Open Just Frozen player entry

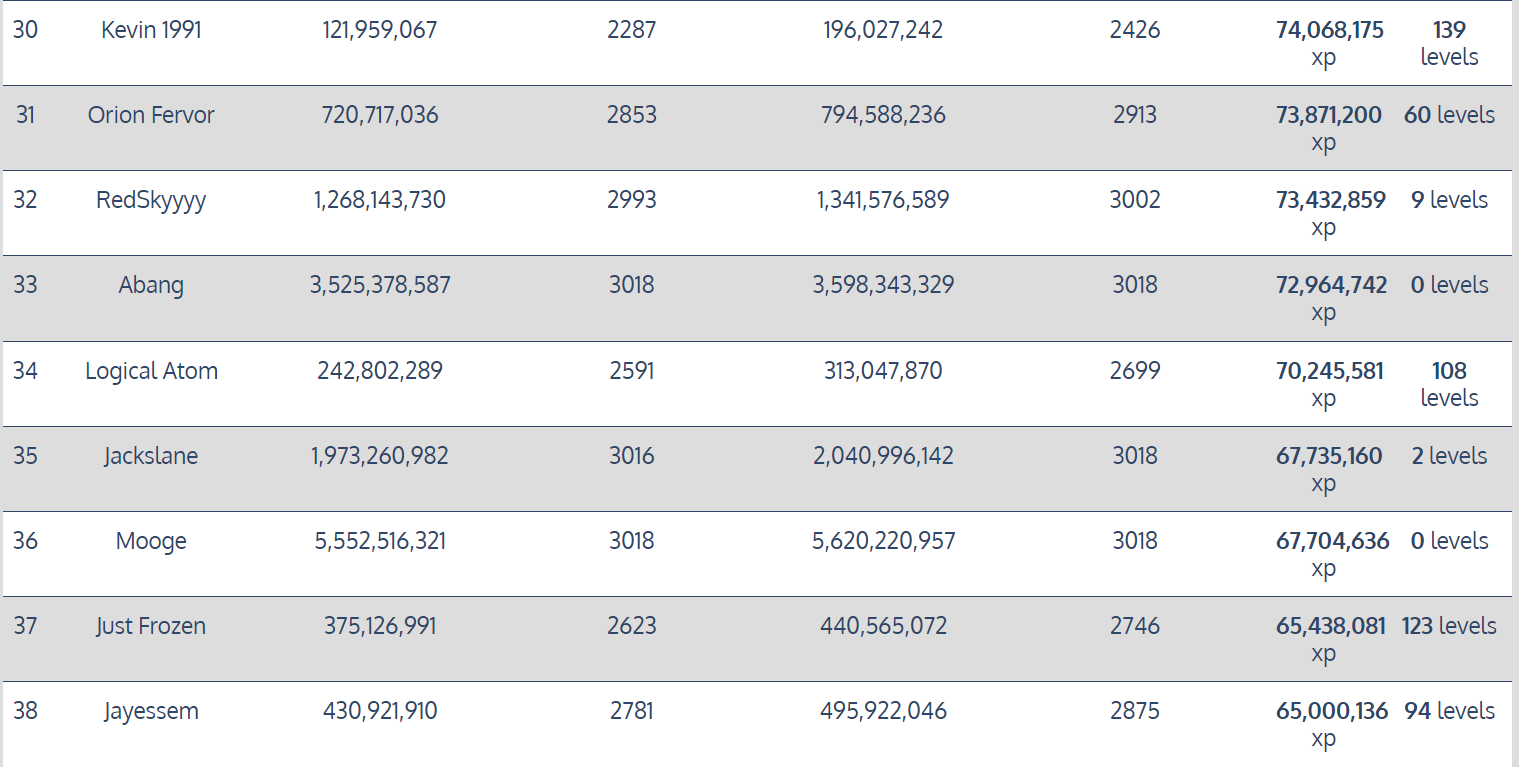pyautogui.click(x=151, y=626)
